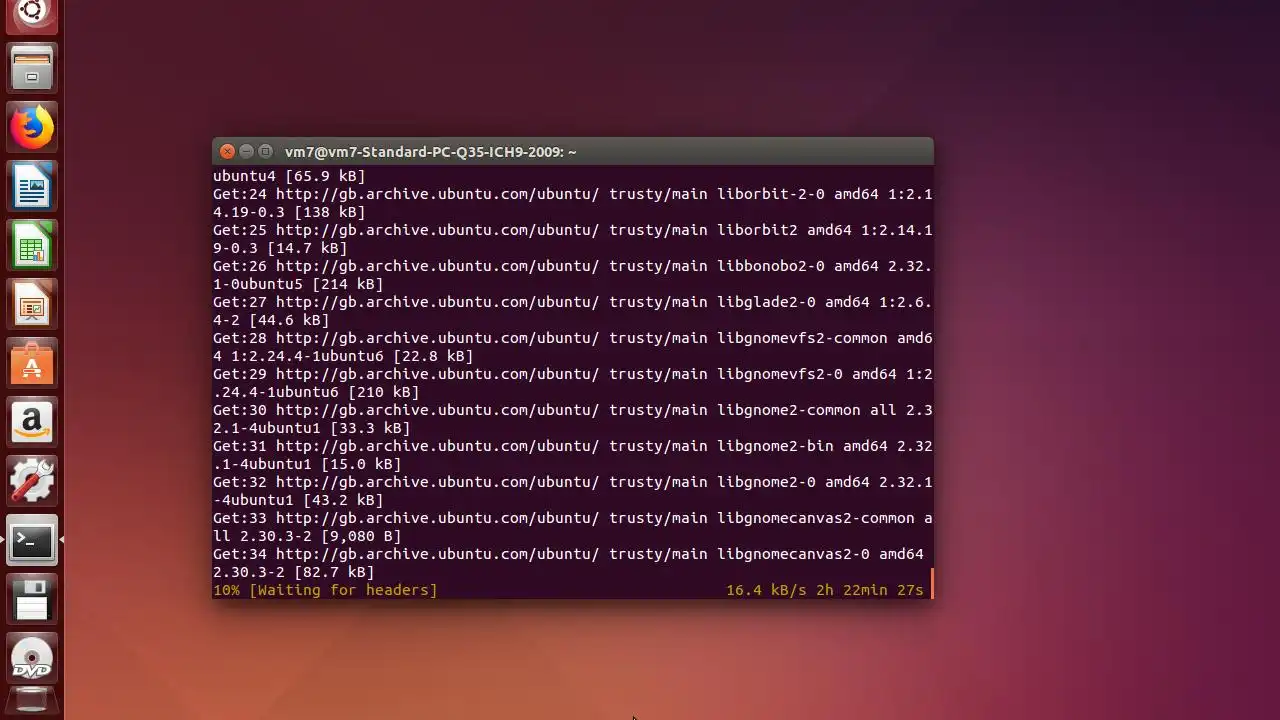Open the Ubuntu Dash search launcher

32,13
